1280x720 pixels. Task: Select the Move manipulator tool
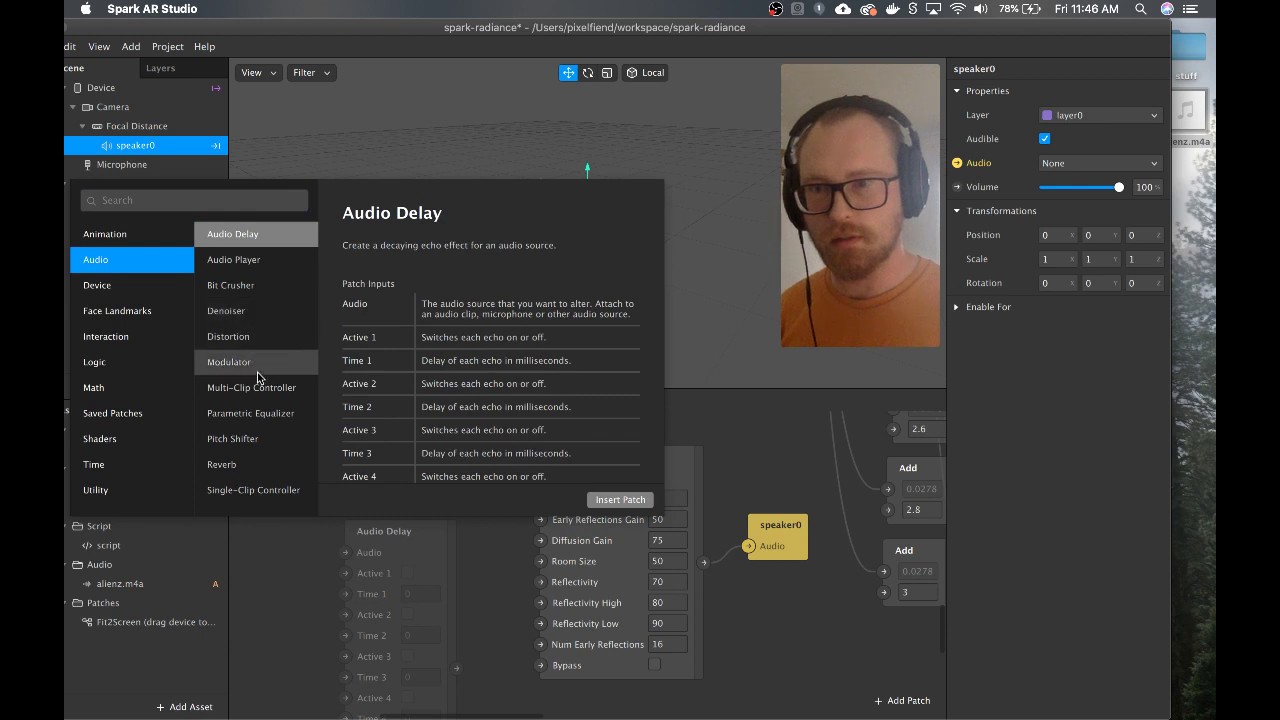tap(568, 73)
